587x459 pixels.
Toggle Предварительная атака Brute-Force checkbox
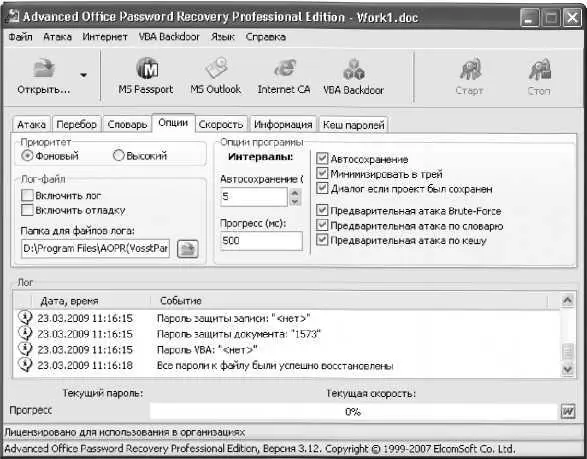tap(322, 210)
